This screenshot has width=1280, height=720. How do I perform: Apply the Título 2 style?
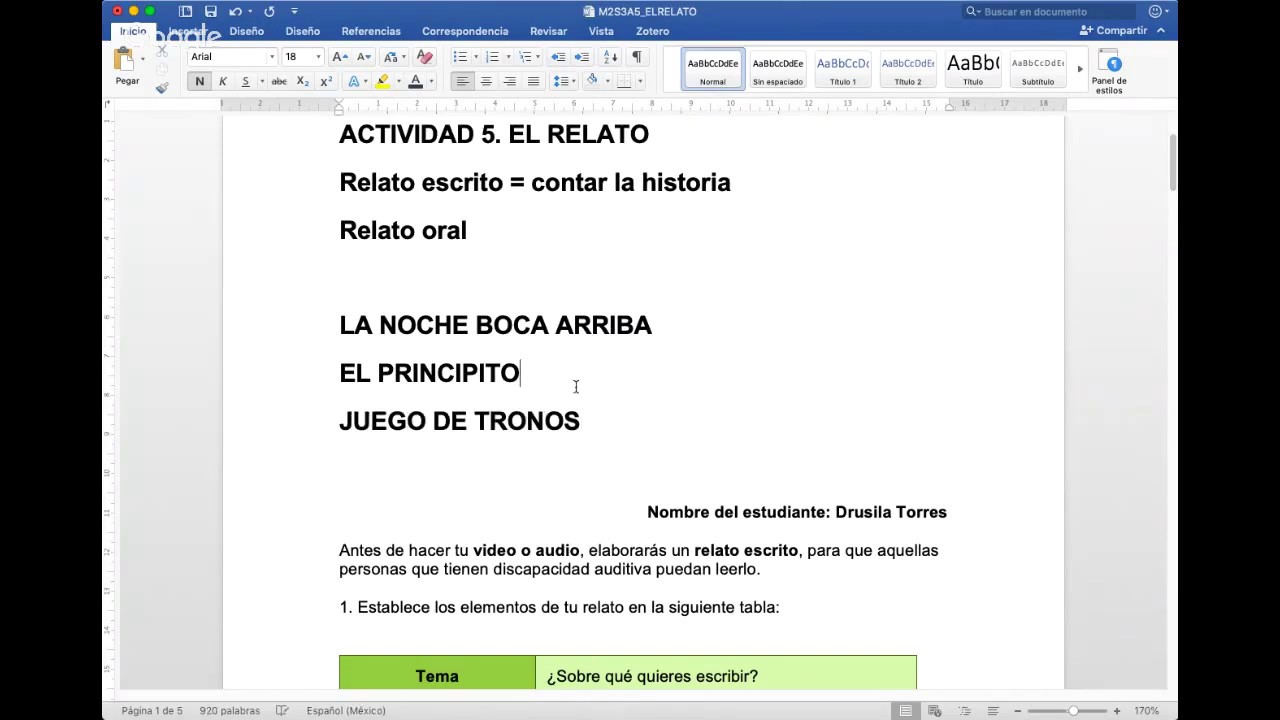tap(908, 69)
